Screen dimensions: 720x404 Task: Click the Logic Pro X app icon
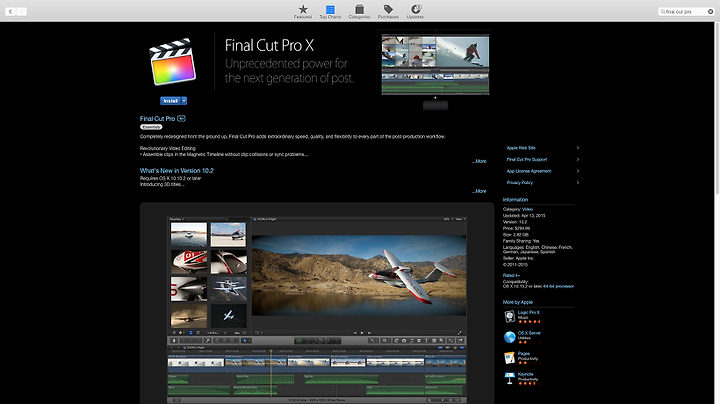coord(509,316)
